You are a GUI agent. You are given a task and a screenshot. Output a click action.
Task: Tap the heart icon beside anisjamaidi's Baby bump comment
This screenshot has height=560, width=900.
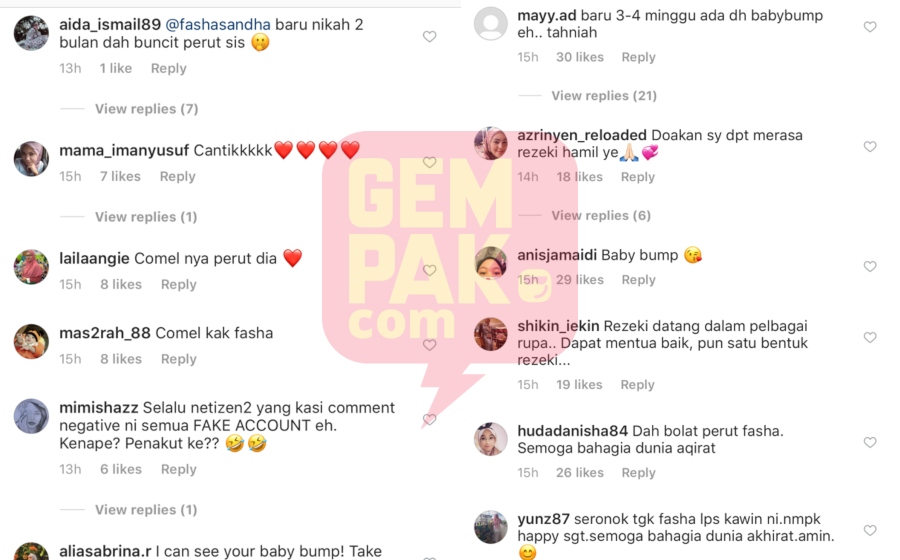[870, 266]
